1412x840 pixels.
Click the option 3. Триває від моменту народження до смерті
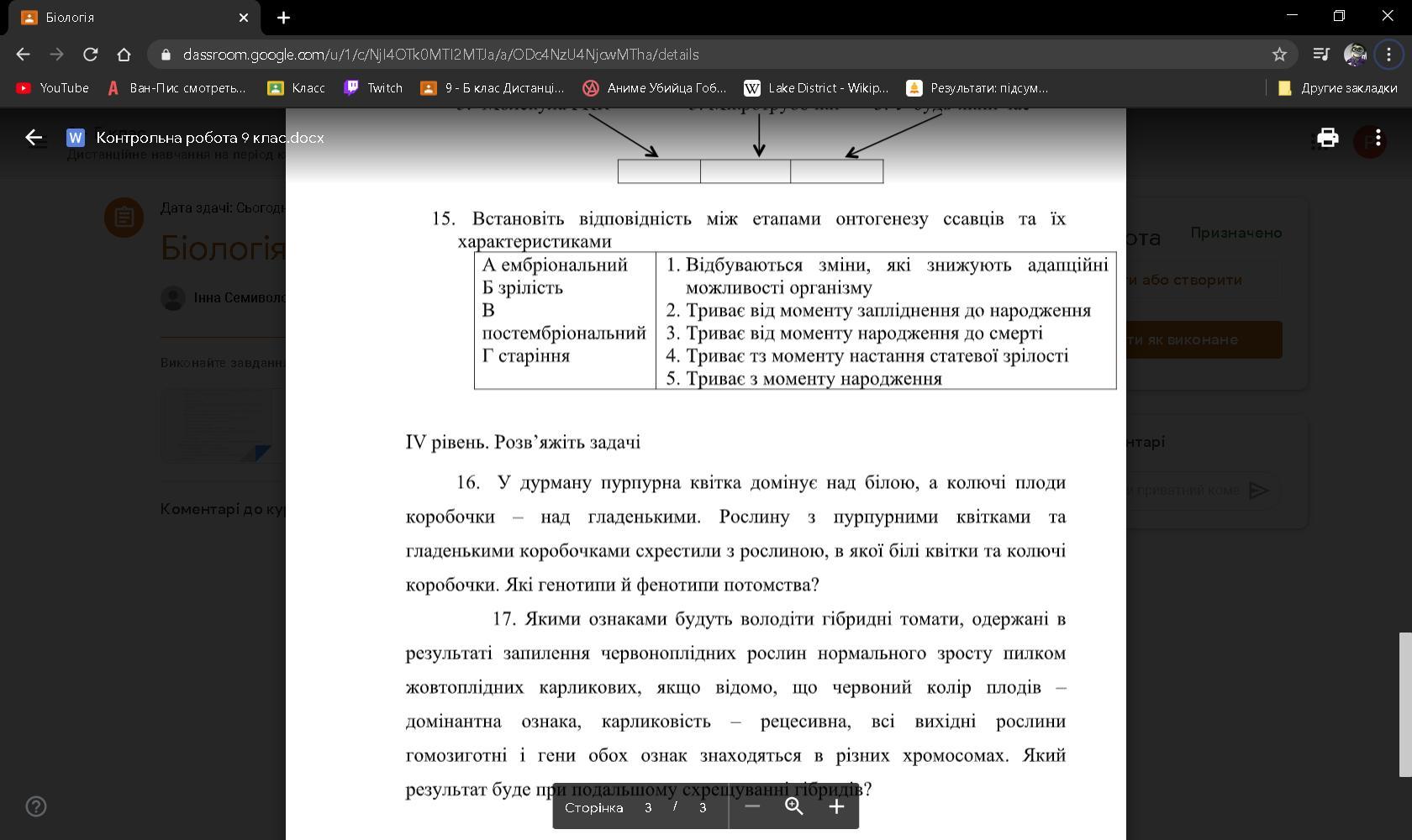pos(855,333)
